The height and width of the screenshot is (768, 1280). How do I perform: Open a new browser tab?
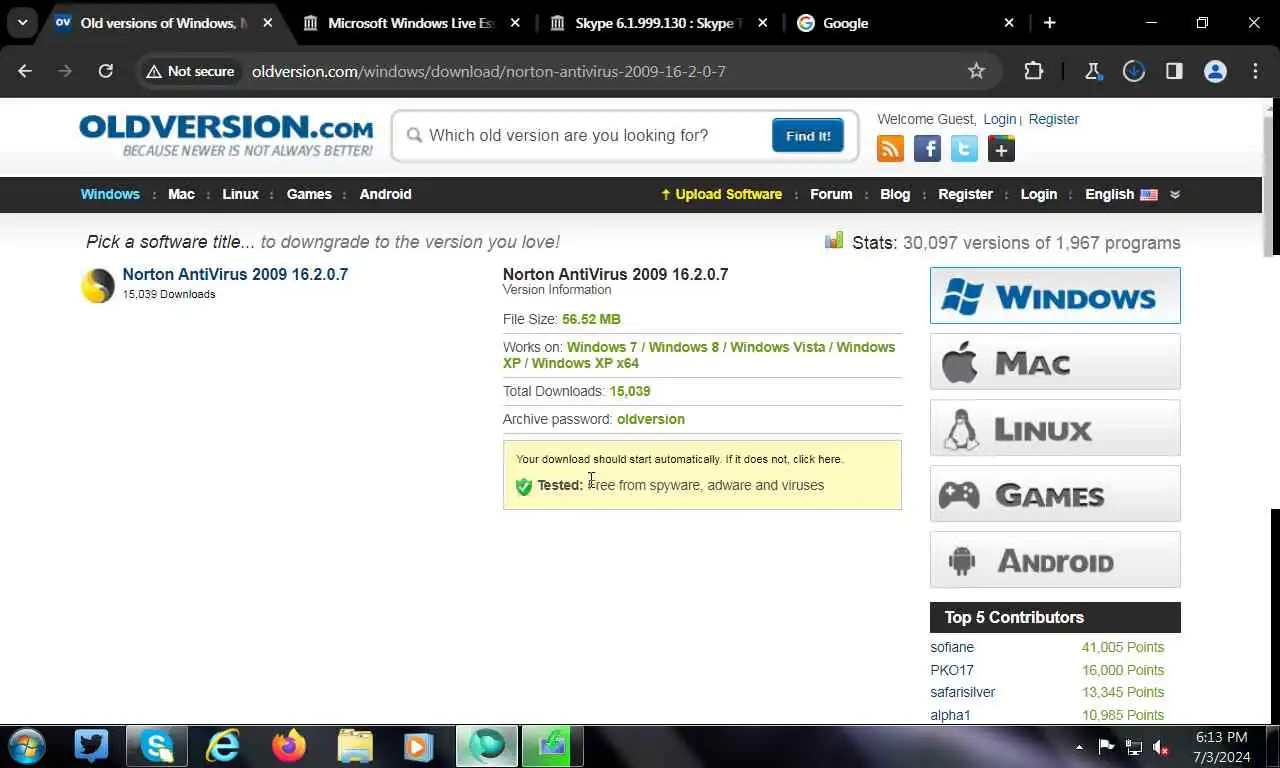1049,23
